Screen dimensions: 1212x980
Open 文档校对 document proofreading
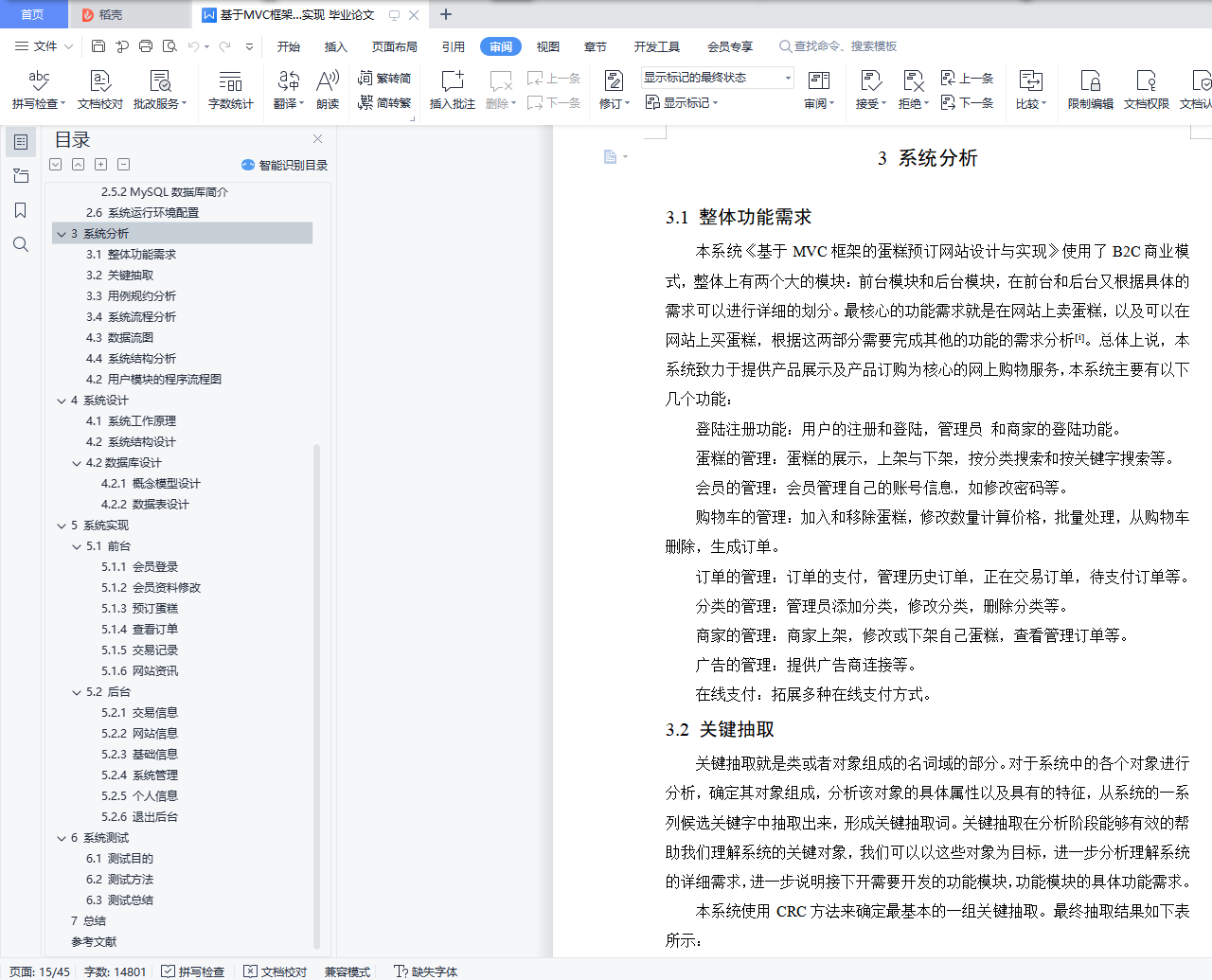100,89
